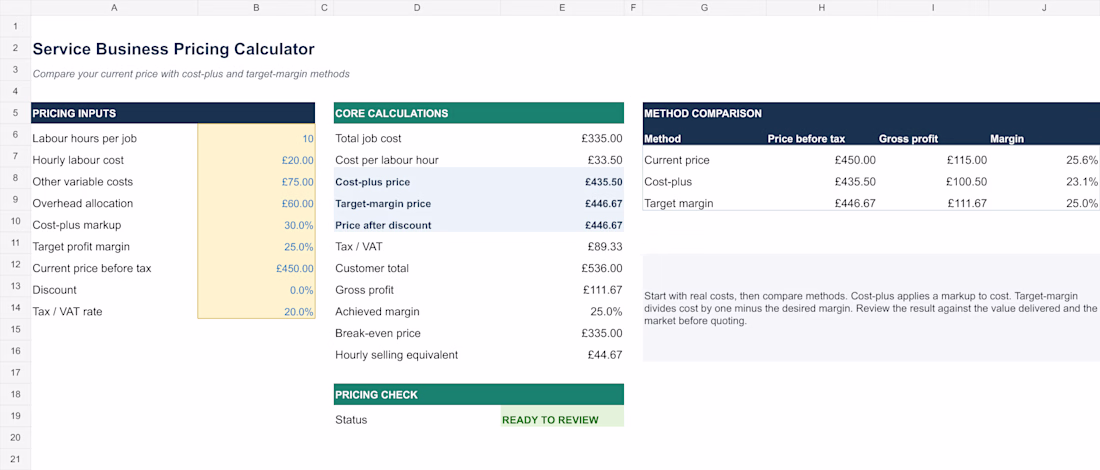Click the Current price row label in comparison

click(x=676, y=160)
